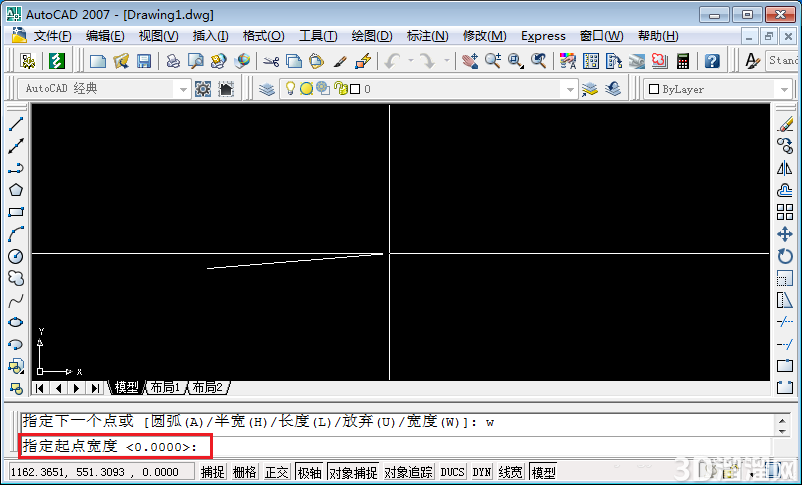Select the Arc tool
The height and width of the screenshot is (485, 802).
pos(16,234)
